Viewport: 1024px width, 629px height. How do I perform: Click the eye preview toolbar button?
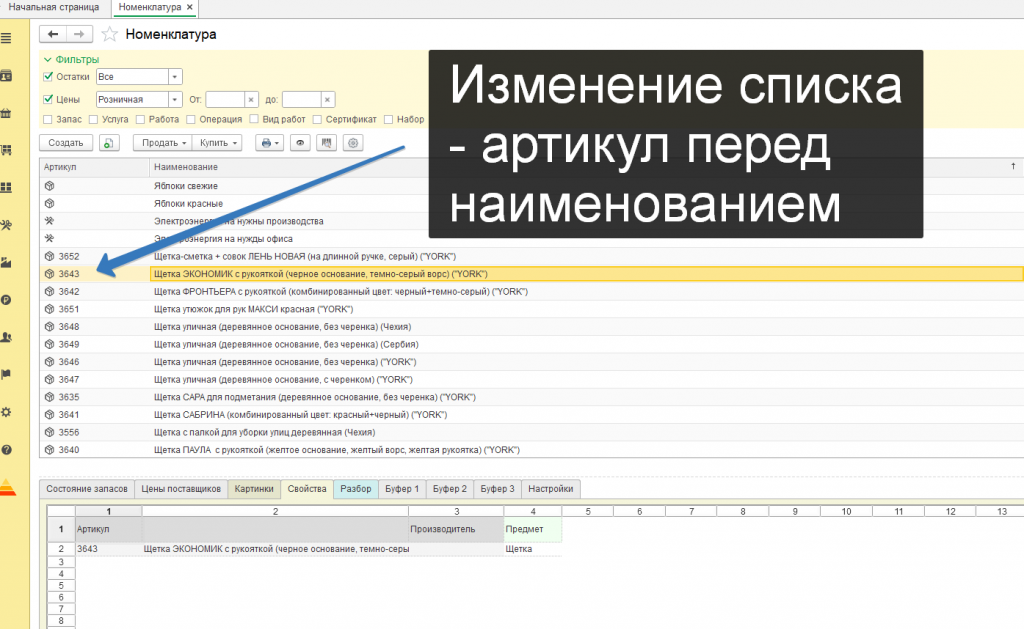click(300, 142)
